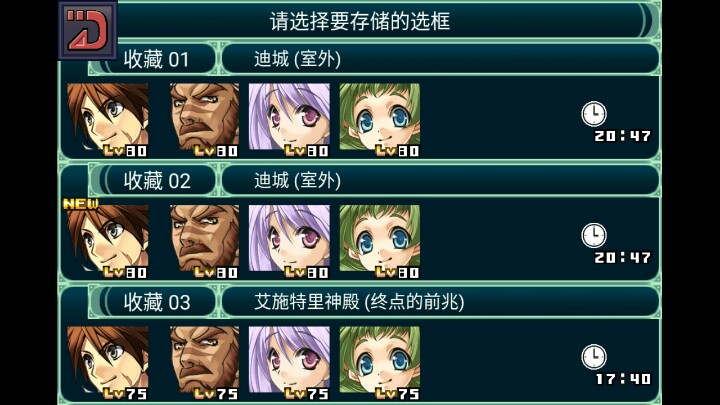Click the 请选择要存储的选框 title header

click(x=360, y=21)
